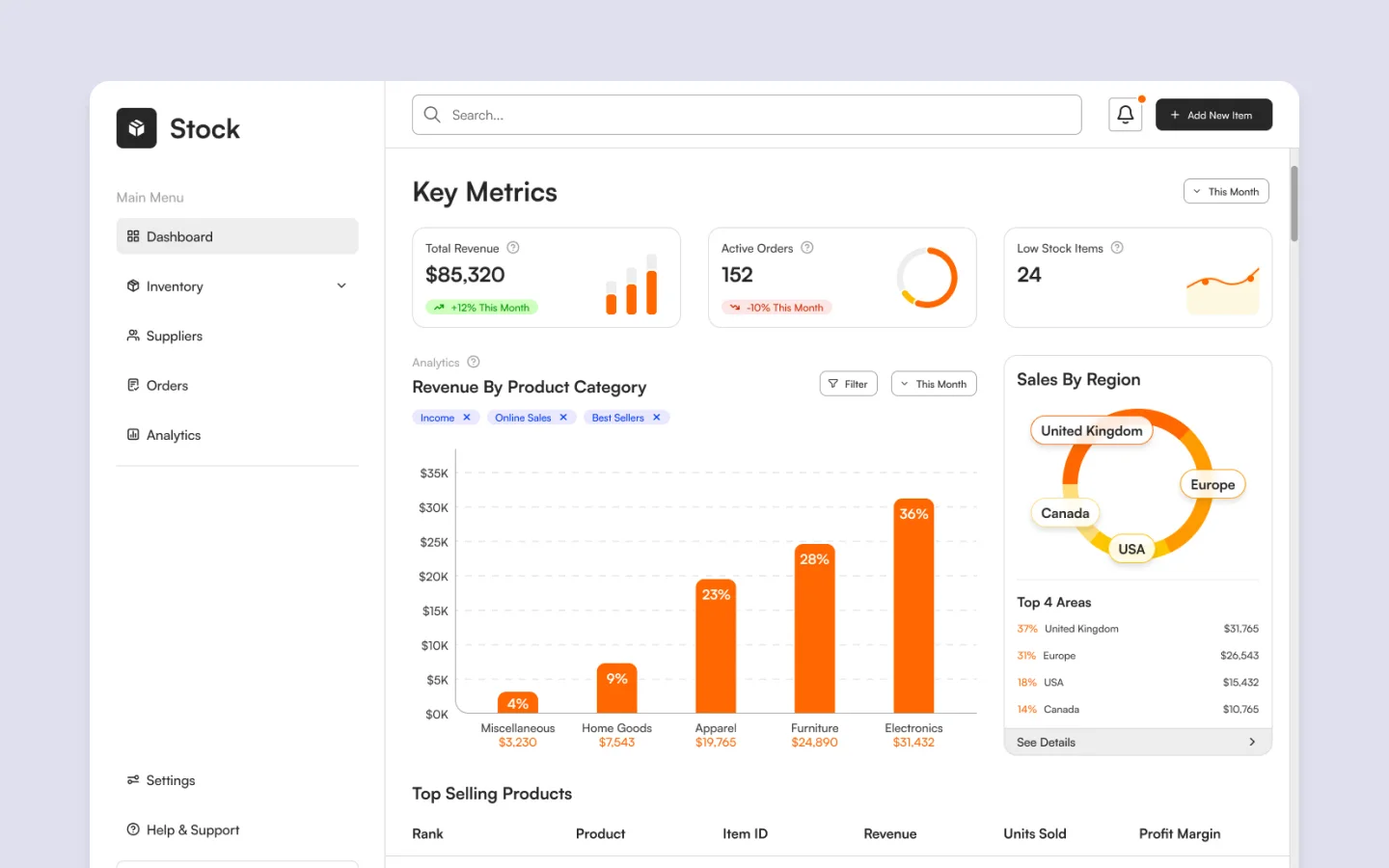Expand the Inventory menu chevron
Screen dimensions: 1389x868
[x=341, y=286]
